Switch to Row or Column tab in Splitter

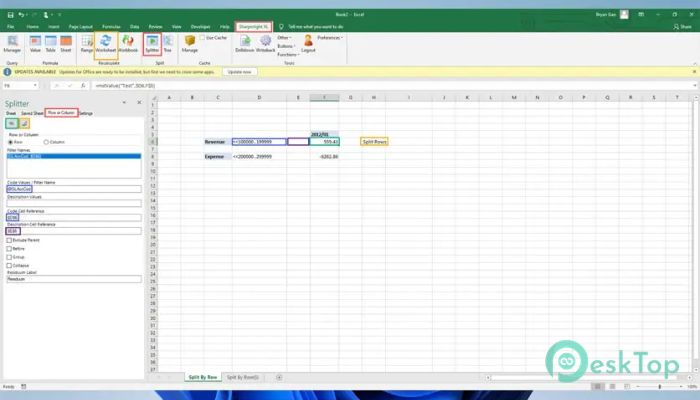[x=62, y=113]
